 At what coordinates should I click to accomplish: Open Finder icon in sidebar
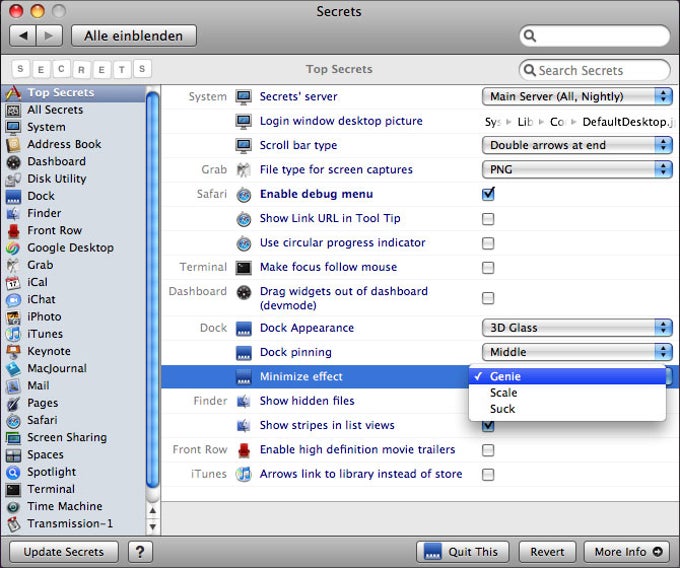(x=13, y=213)
